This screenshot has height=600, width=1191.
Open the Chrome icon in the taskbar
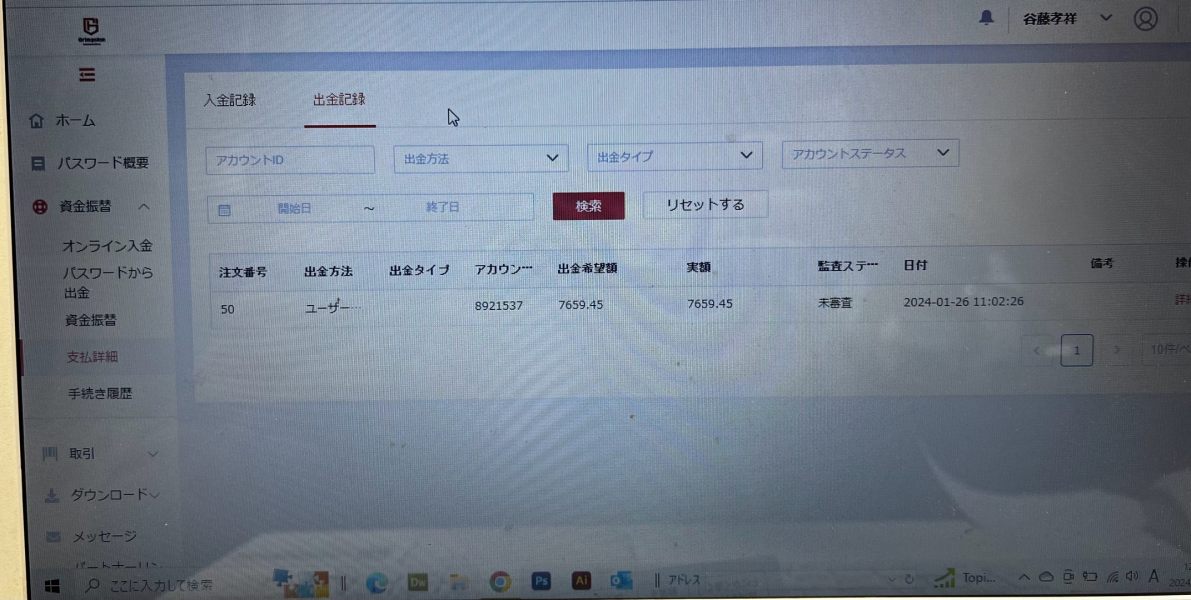tap(500, 582)
